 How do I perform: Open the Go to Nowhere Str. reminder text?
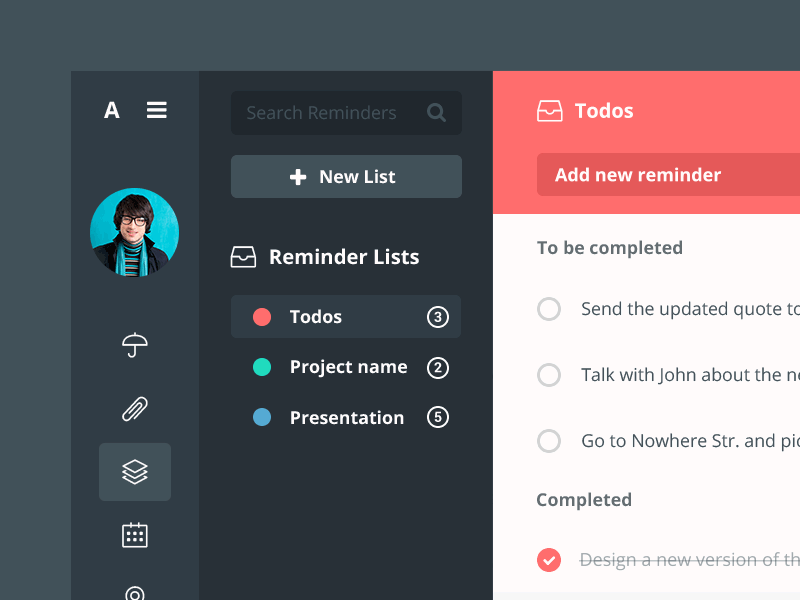pyautogui.click(x=690, y=441)
